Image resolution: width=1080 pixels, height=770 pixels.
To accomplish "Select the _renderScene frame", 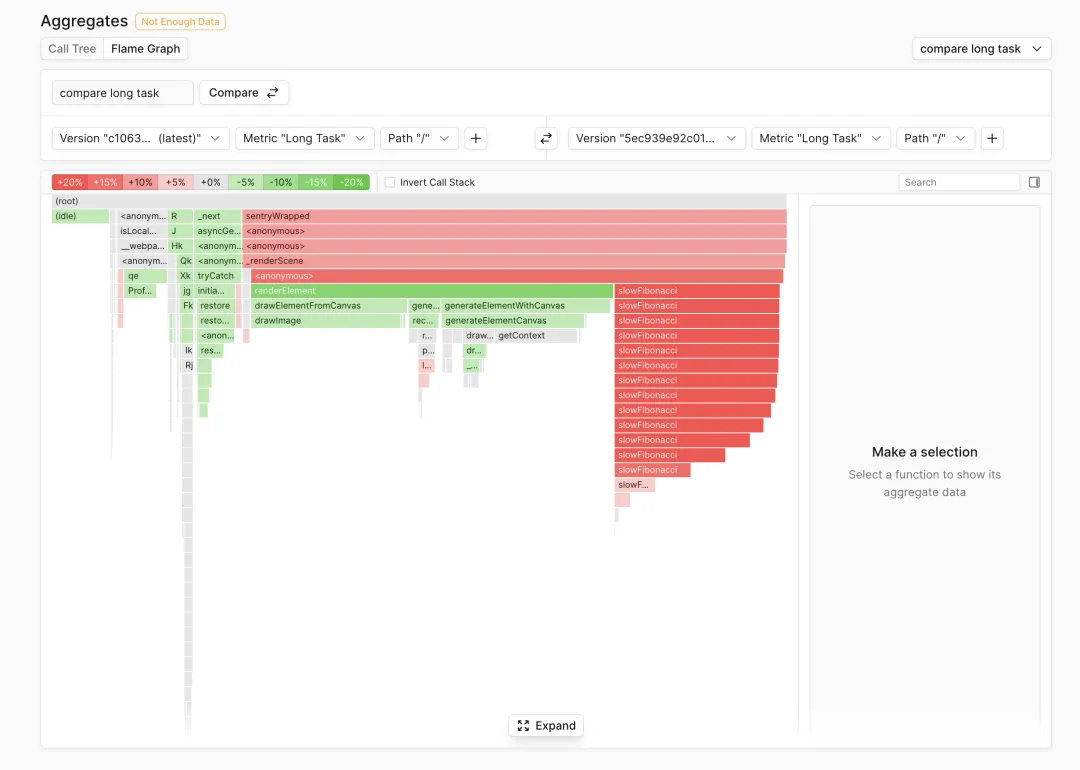I will click(515, 261).
